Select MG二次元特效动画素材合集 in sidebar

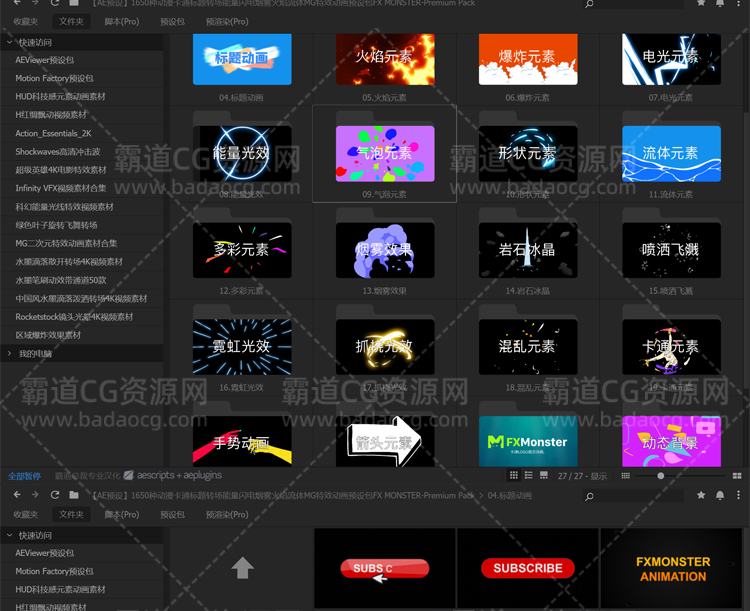pyautogui.click(x=82, y=243)
